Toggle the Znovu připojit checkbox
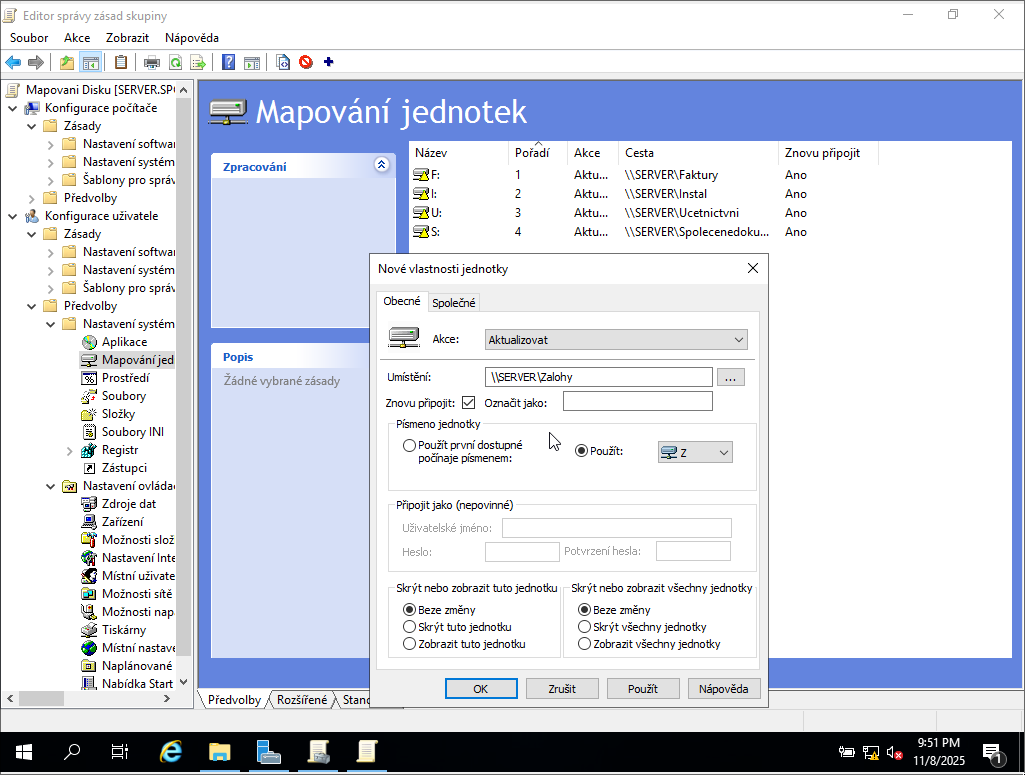This screenshot has width=1025, height=775. click(x=468, y=403)
